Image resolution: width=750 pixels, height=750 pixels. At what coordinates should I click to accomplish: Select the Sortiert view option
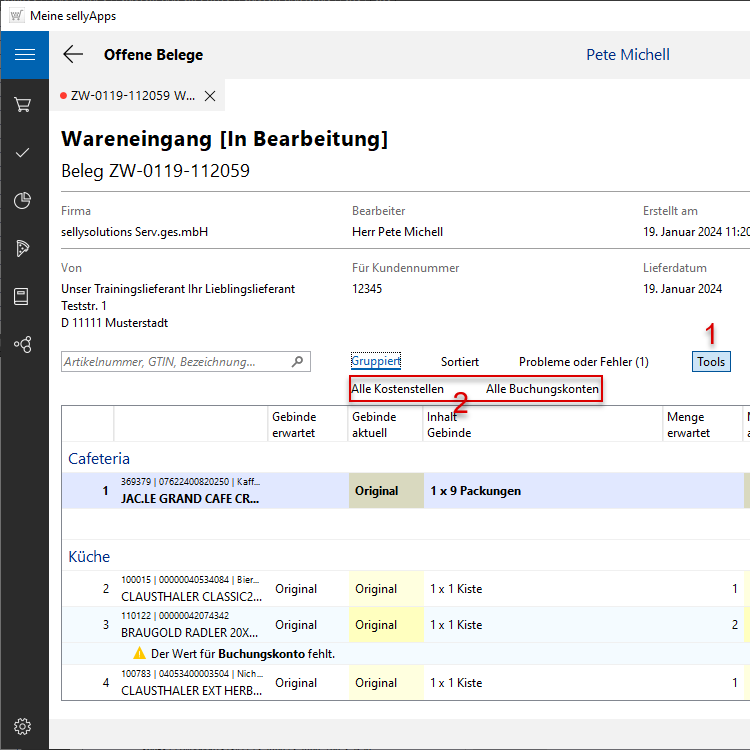(x=460, y=362)
